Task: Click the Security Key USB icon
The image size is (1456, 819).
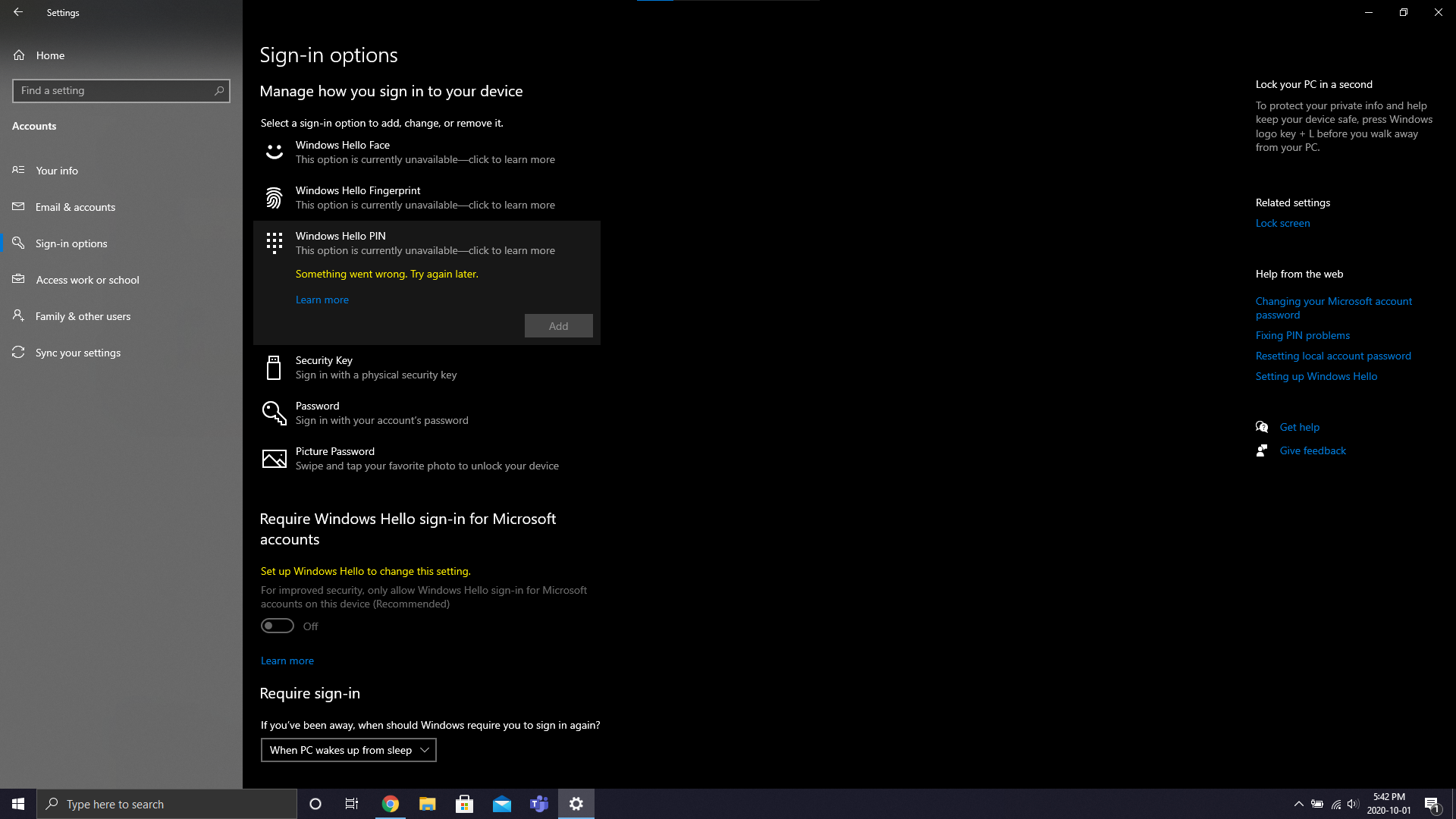Action: tap(274, 368)
